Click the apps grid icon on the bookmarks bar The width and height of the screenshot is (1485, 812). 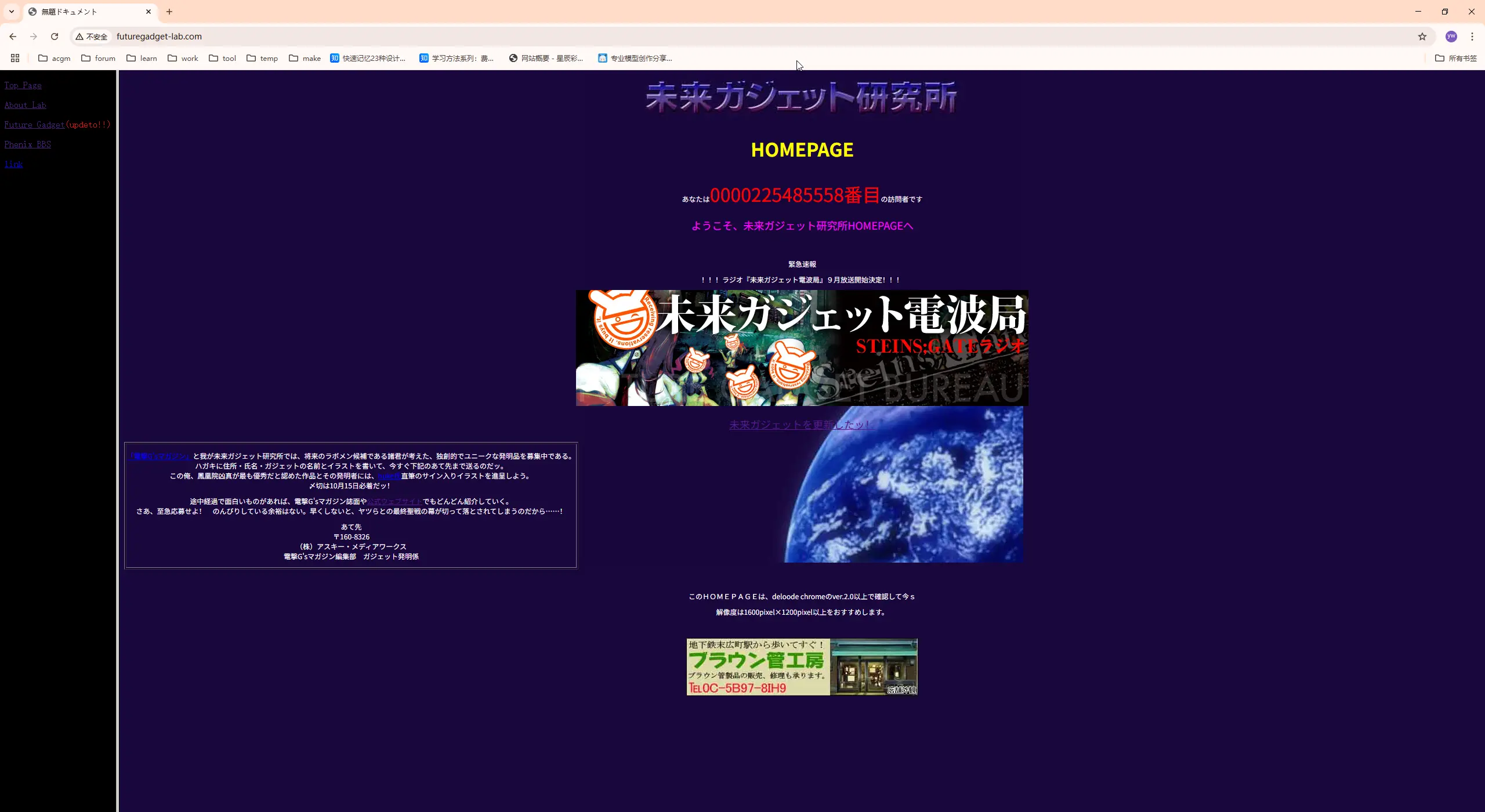(15, 58)
